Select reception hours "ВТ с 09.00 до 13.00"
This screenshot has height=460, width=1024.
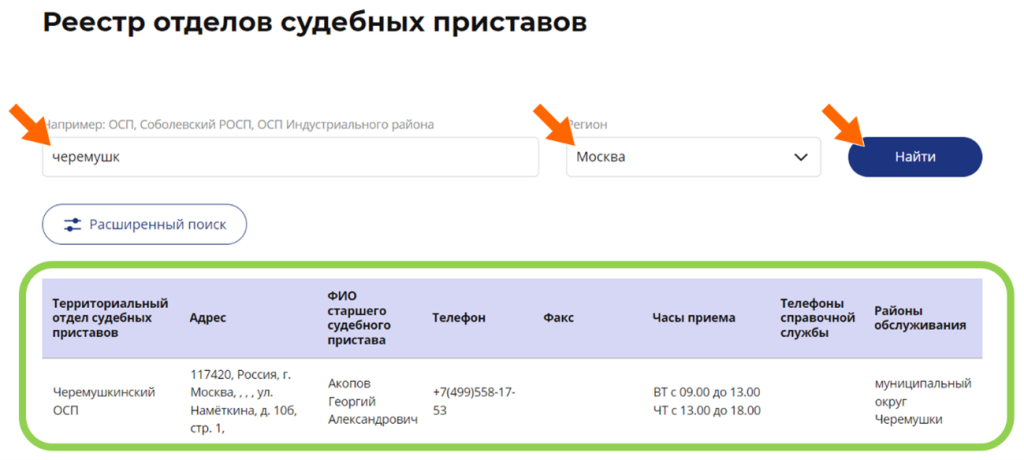(706, 393)
